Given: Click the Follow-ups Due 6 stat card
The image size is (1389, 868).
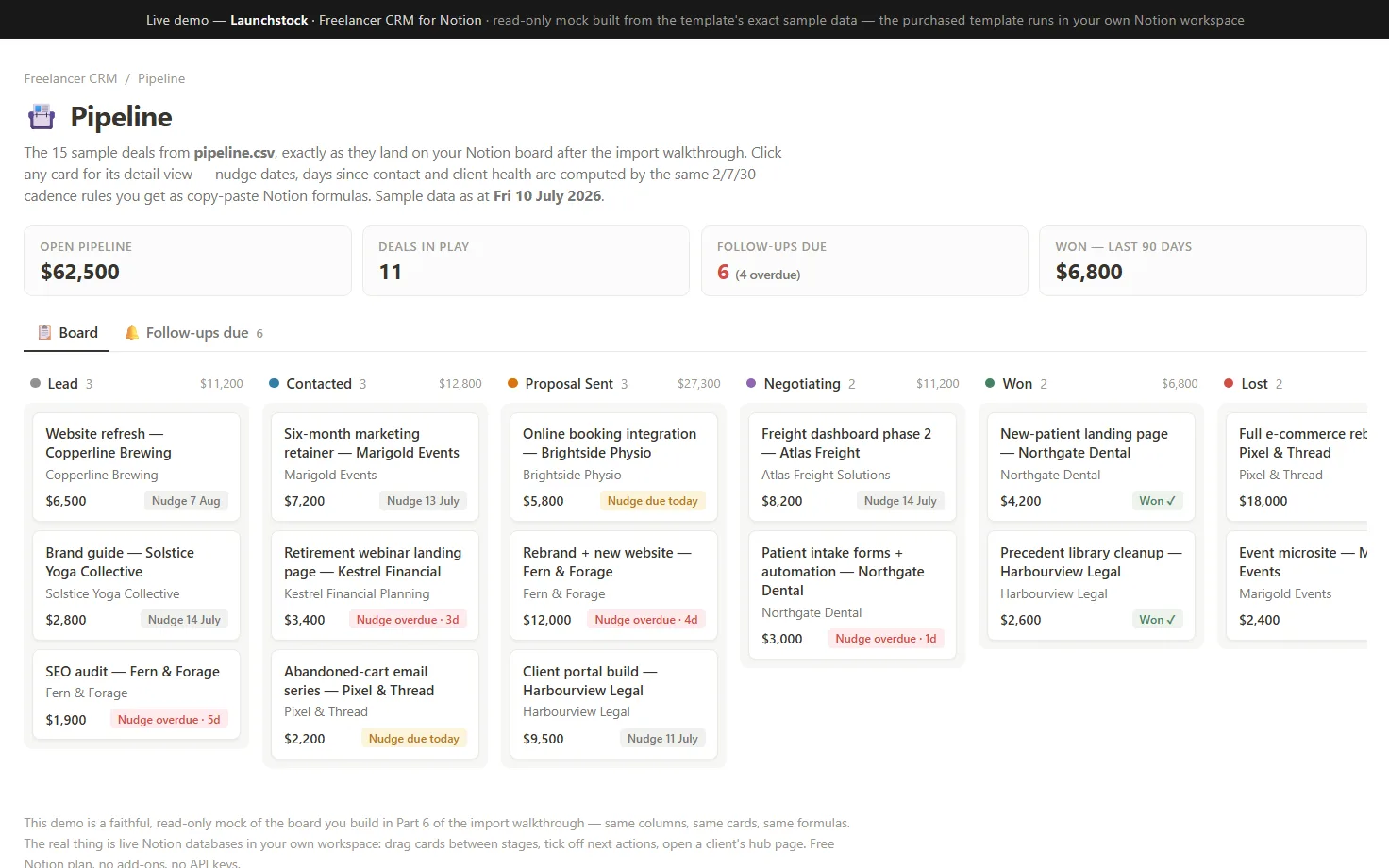Looking at the screenshot, I should click(x=864, y=260).
